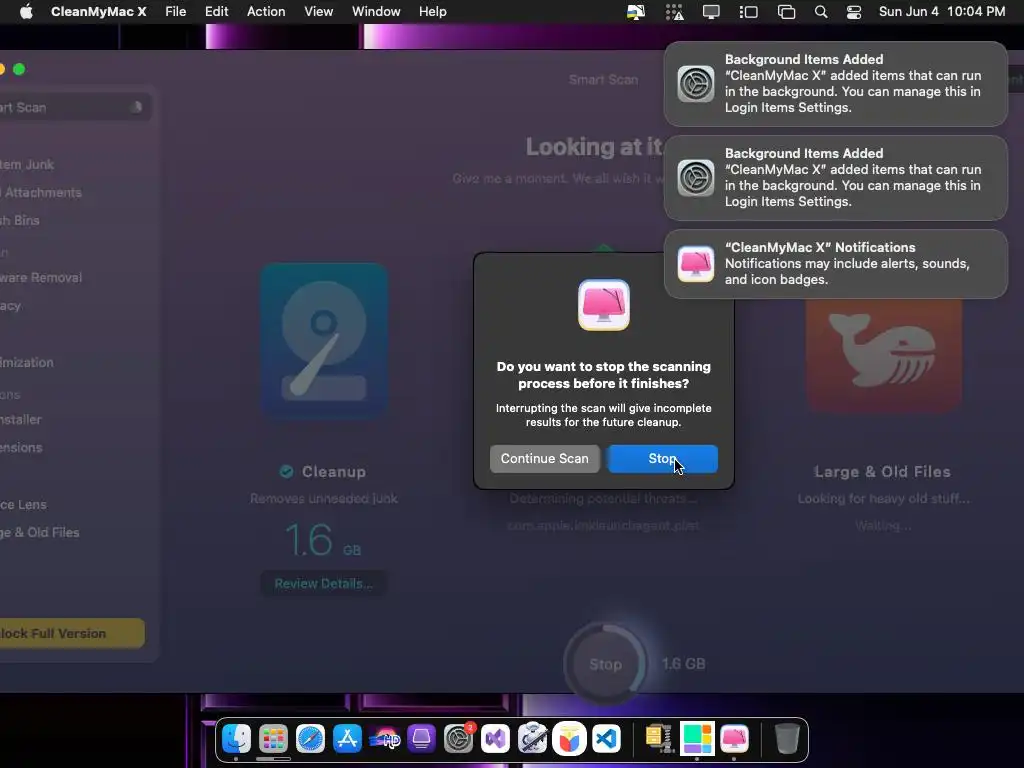Screen dimensions: 1024x768
Task: Open Spotlight search
Action: click(x=821, y=12)
